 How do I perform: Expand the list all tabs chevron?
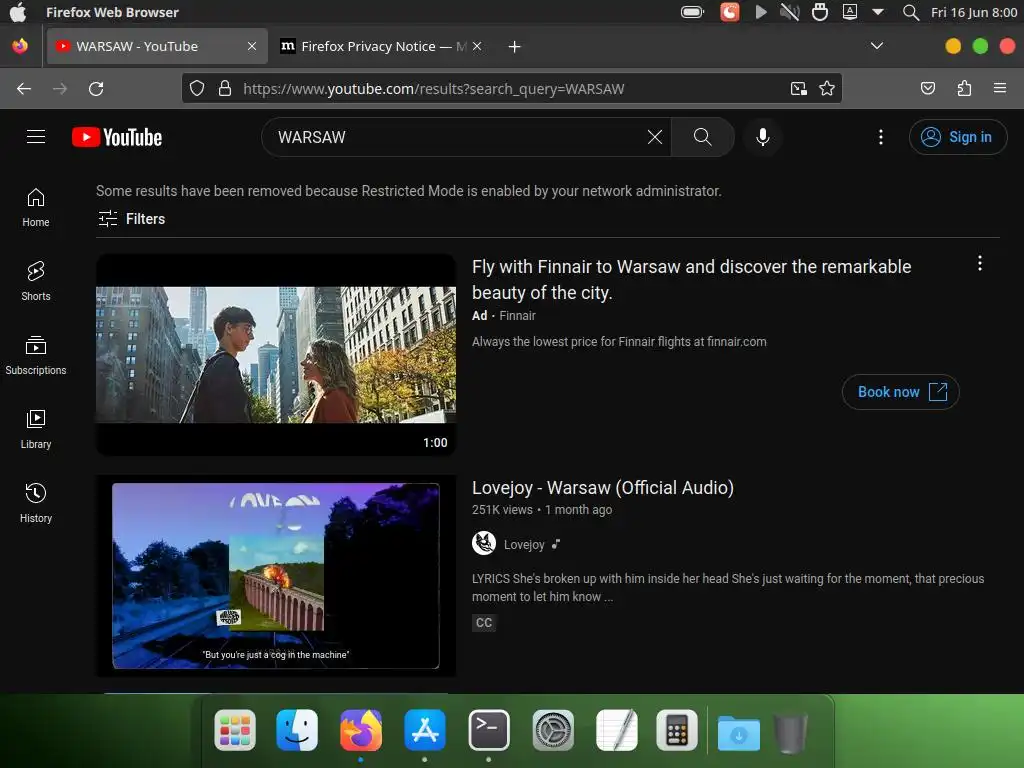pos(877,46)
